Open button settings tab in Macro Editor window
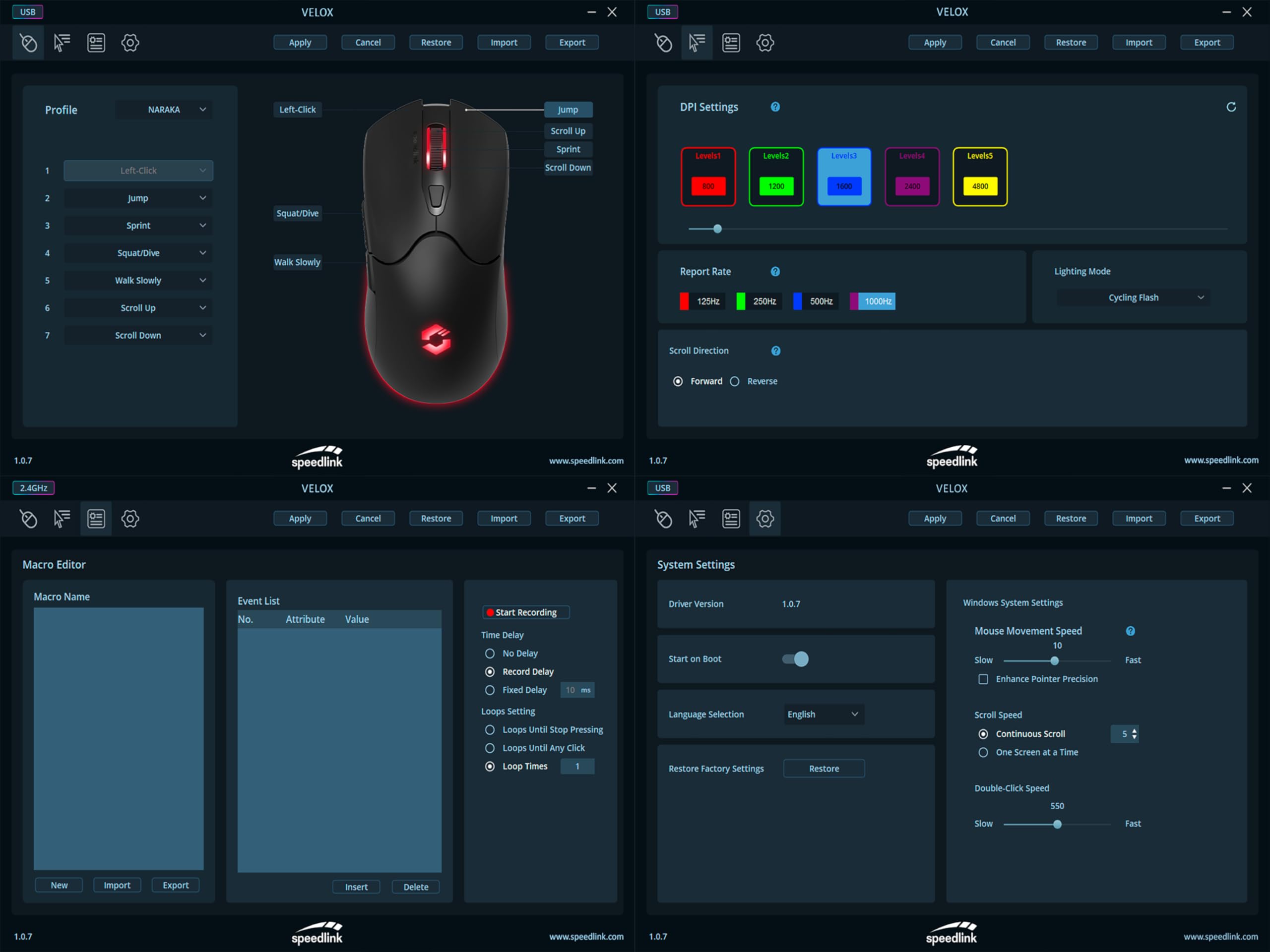1270x952 pixels. click(28, 519)
